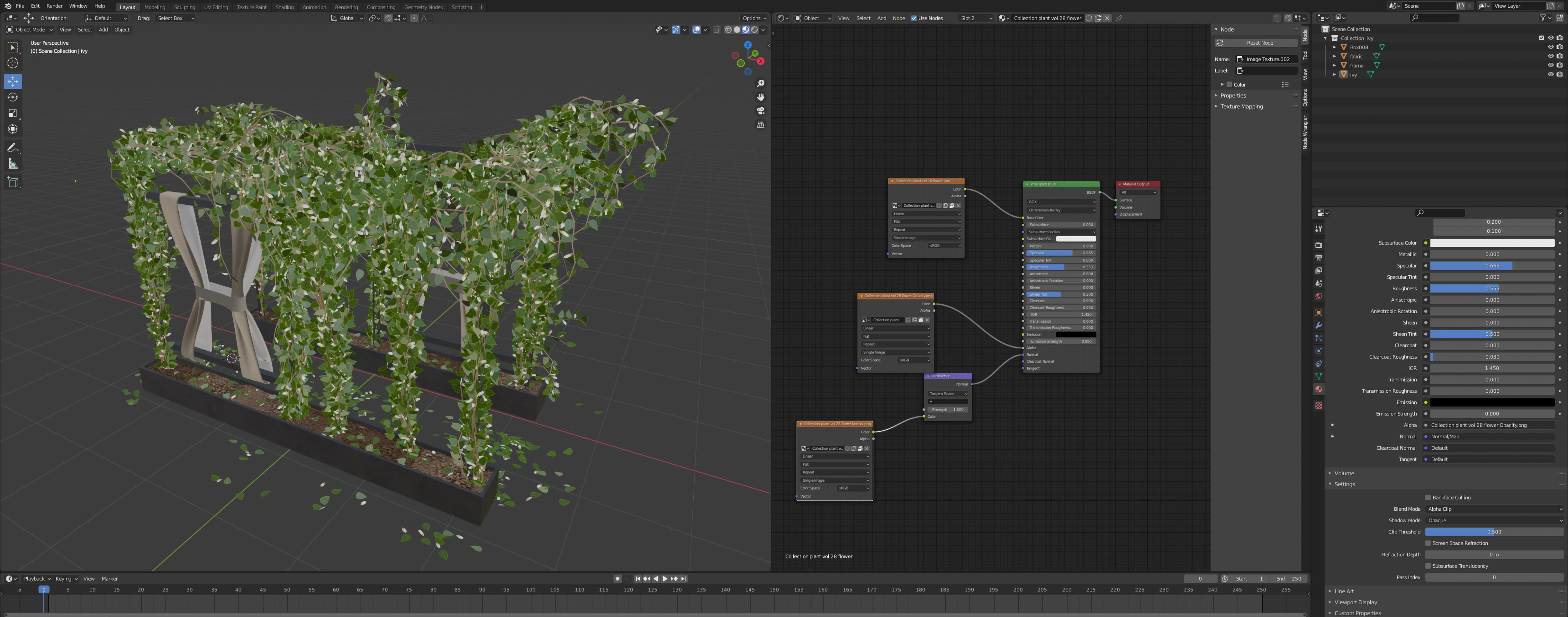Switch viewport to rendered shading
The image size is (1568, 617).
(754, 29)
